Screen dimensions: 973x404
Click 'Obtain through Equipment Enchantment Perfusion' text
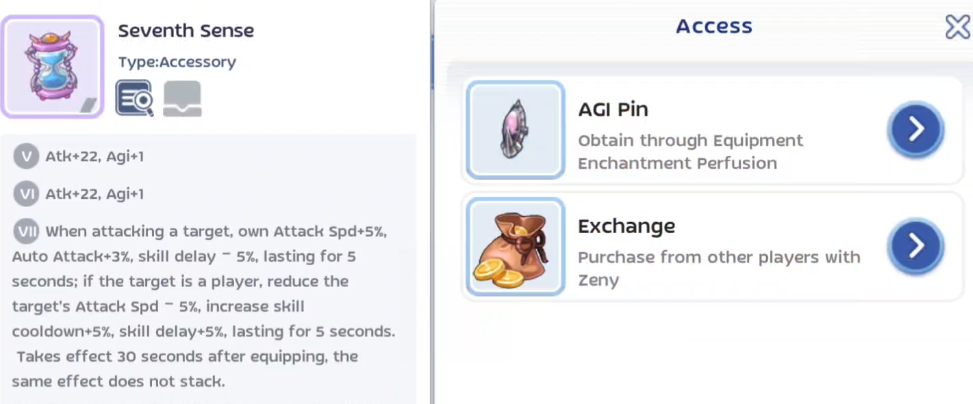pos(690,151)
